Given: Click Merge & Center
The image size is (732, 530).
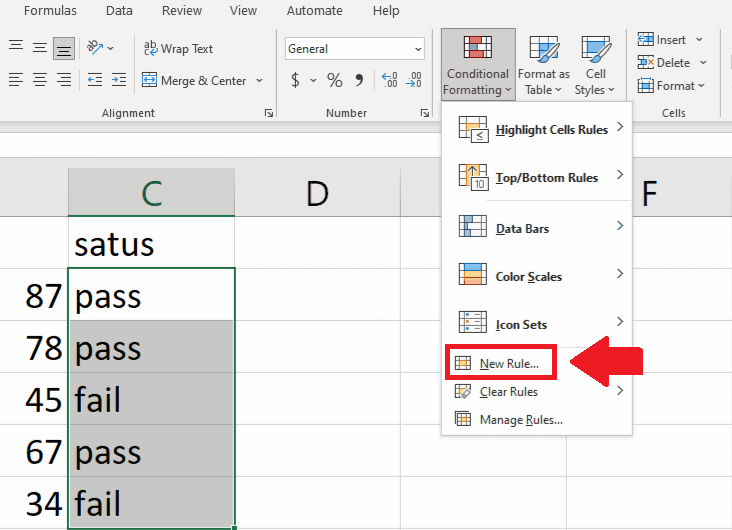Looking at the screenshot, I should (195, 80).
